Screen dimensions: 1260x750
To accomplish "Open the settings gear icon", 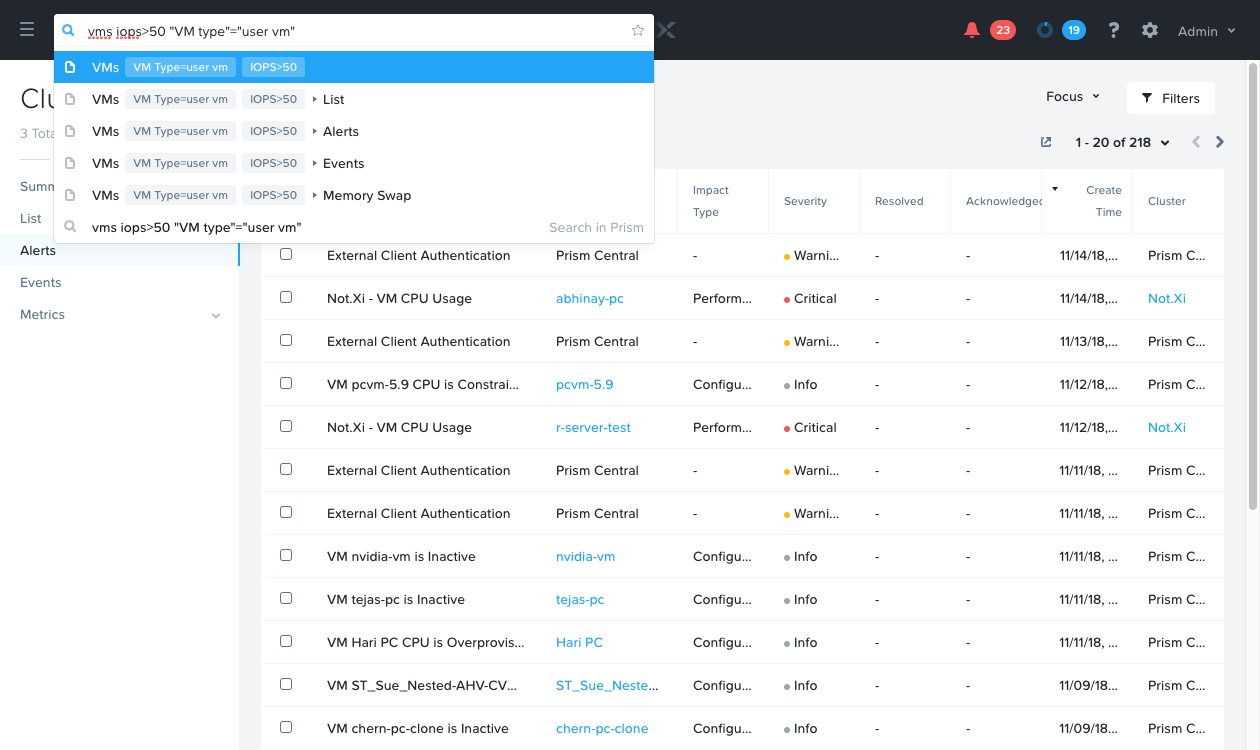I will pyautogui.click(x=1150, y=30).
